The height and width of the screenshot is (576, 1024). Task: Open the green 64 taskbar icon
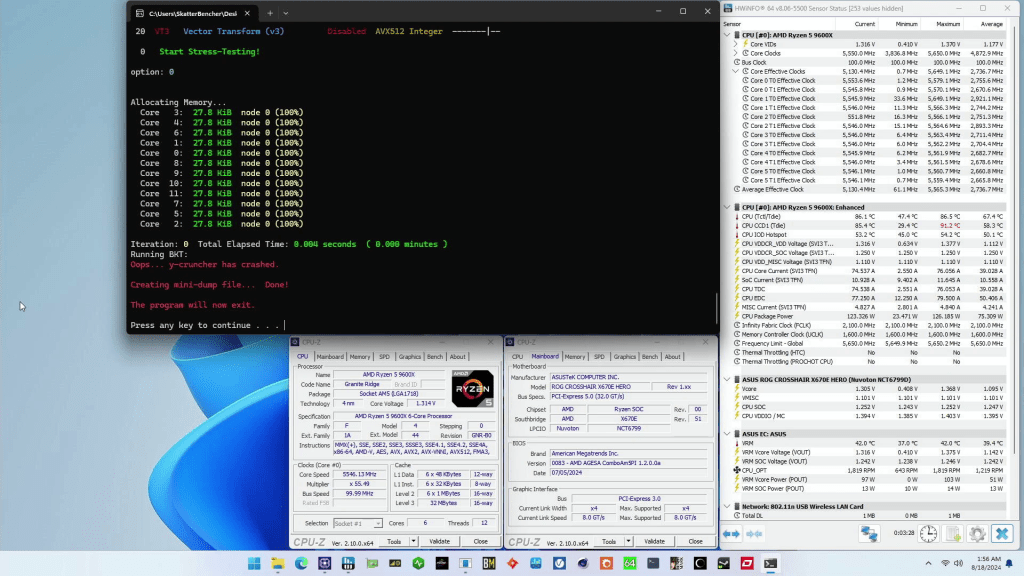tap(630, 563)
